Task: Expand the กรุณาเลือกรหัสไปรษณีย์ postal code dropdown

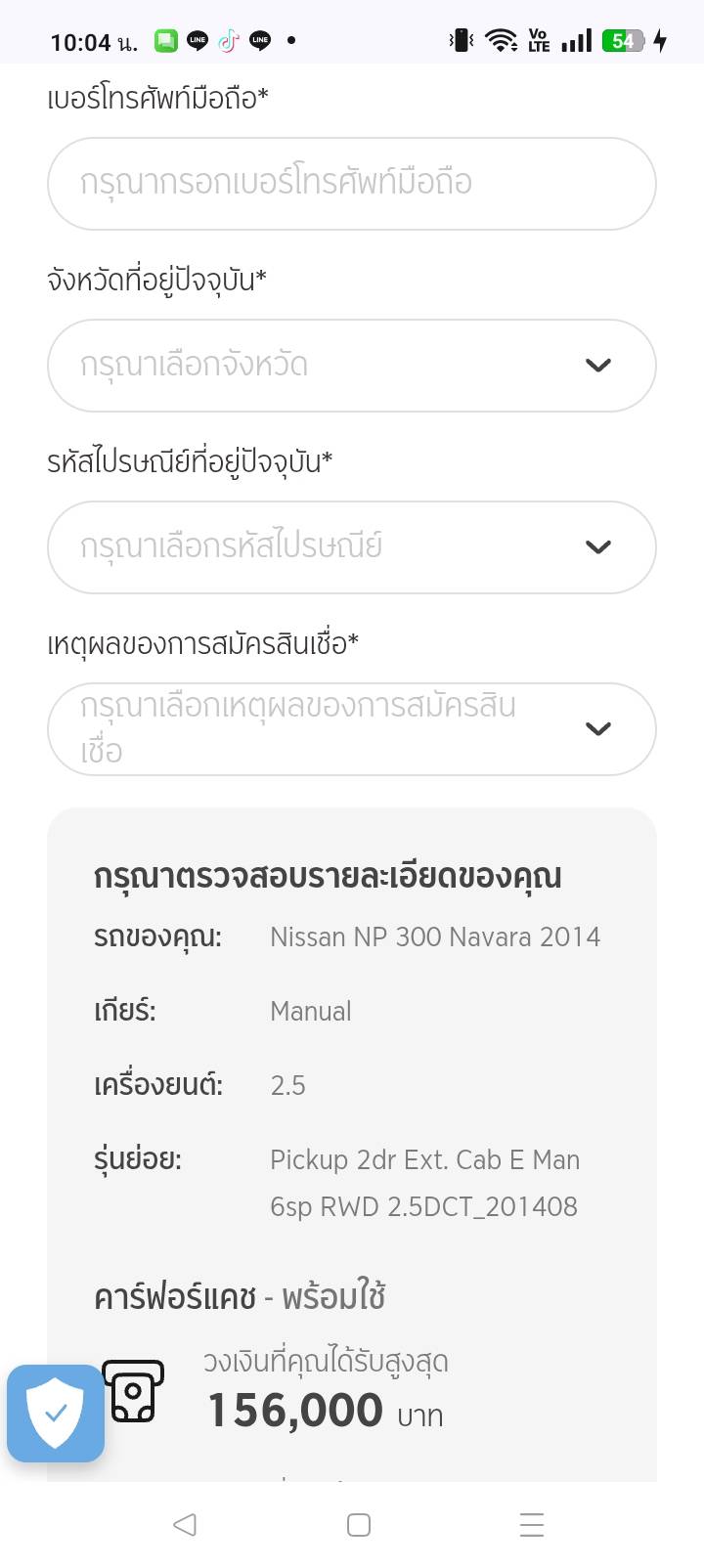Action: point(351,547)
